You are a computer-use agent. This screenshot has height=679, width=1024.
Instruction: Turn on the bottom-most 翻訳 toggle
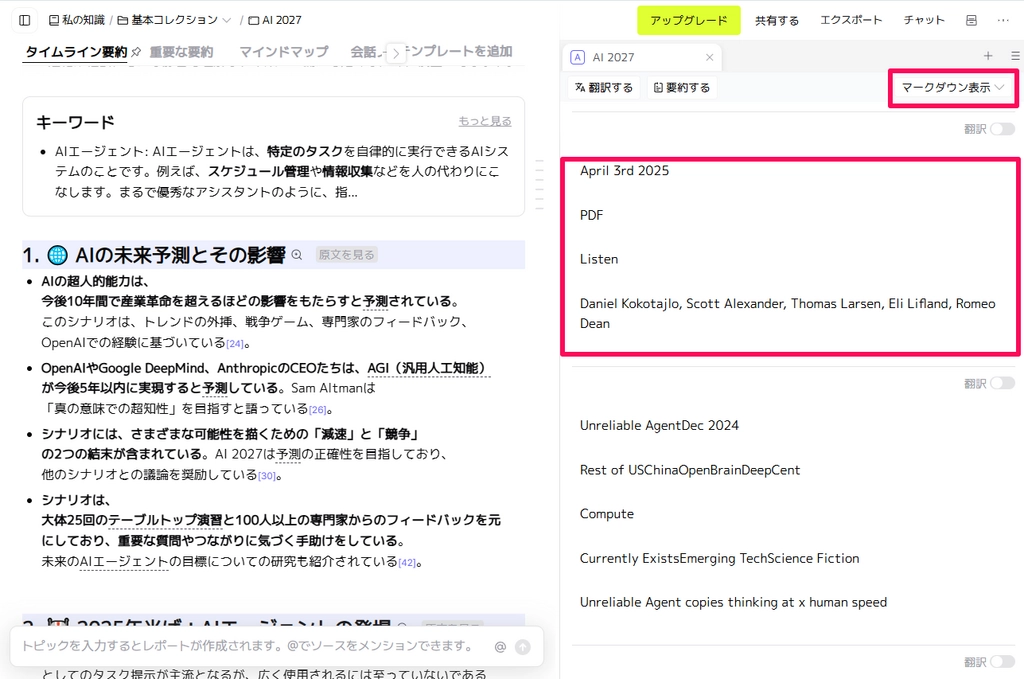click(x=1001, y=662)
